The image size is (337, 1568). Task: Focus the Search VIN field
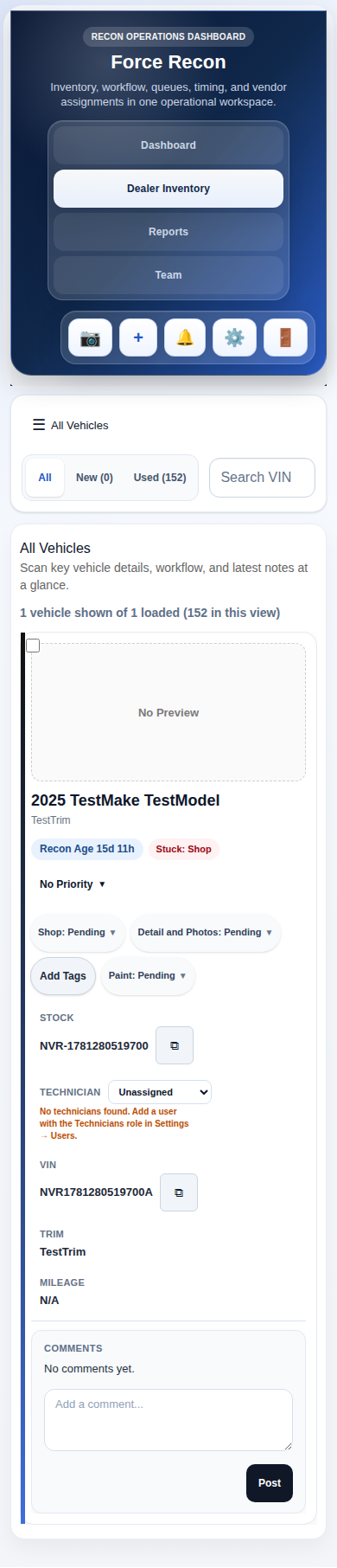click(263, 478)
